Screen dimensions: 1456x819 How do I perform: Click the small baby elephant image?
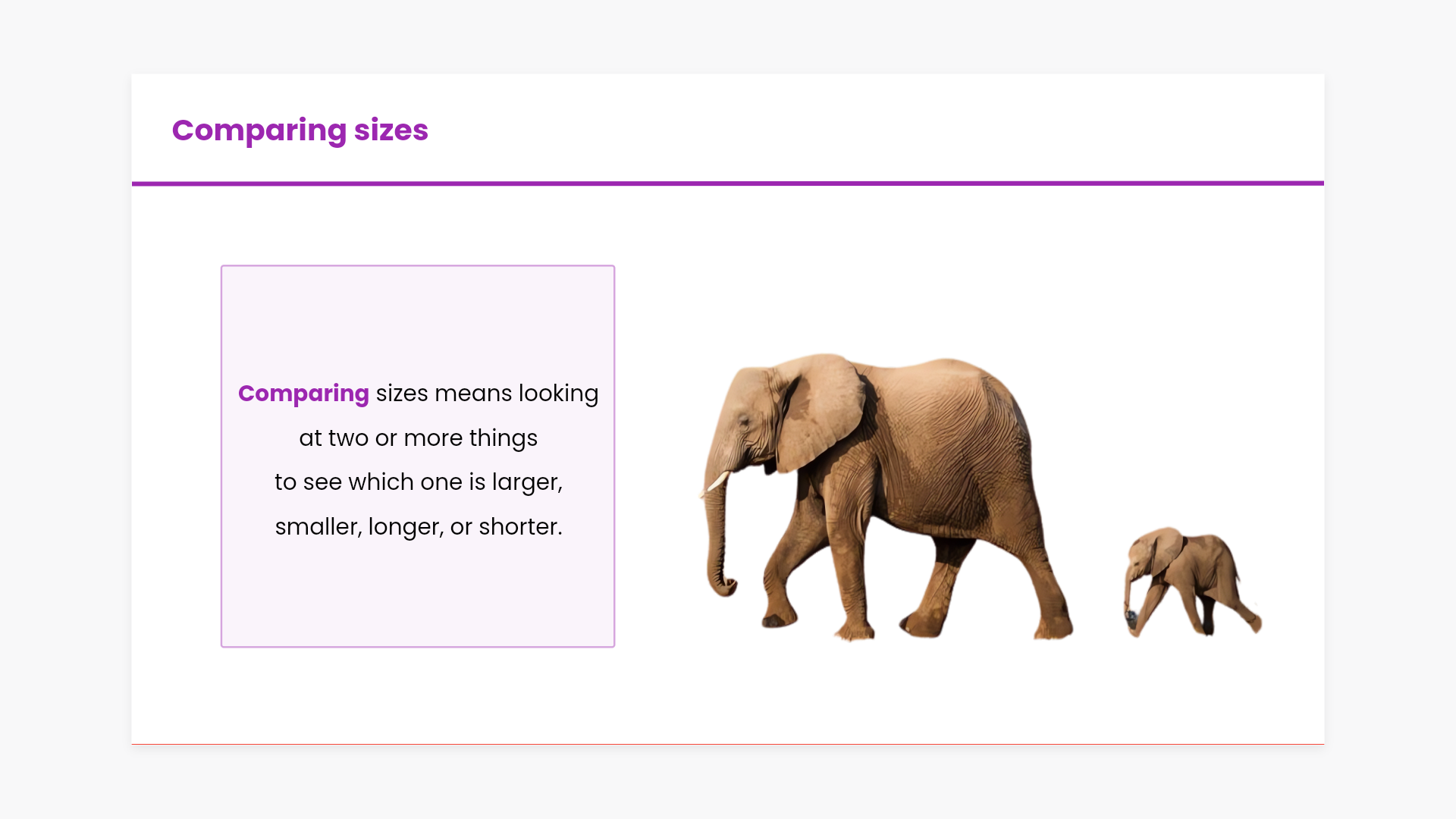(x=1192, y=580)
